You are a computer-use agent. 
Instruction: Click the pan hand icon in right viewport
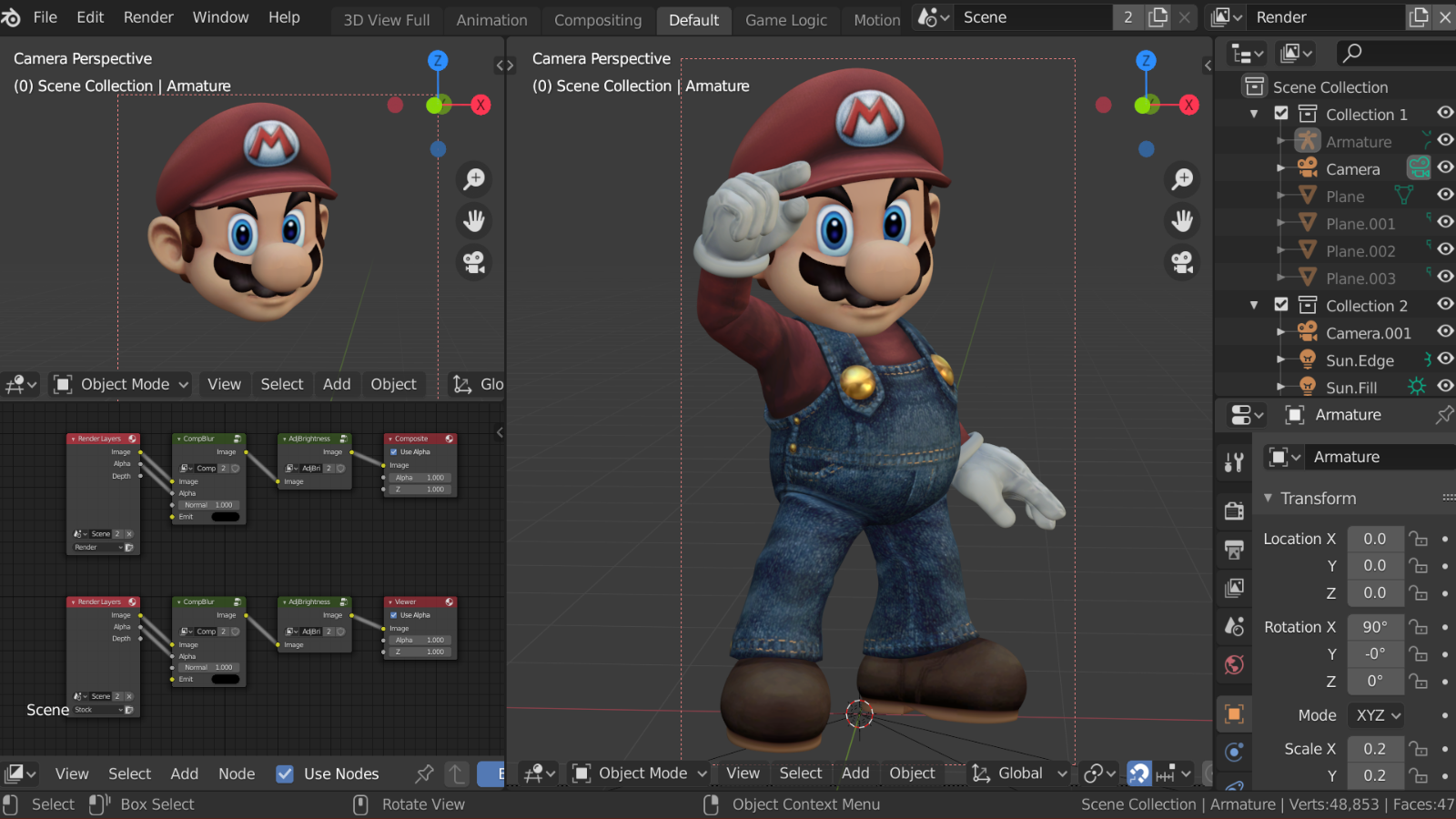click(x=1182, y=221)
